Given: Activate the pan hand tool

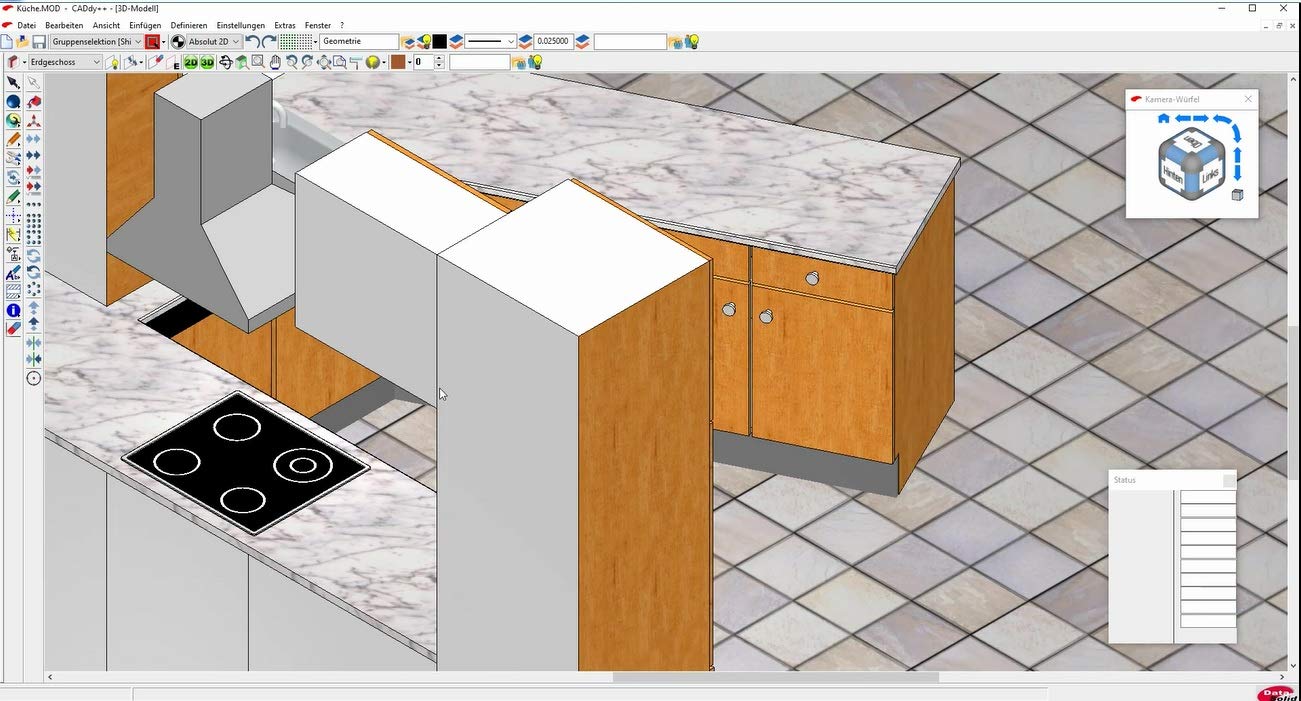Looking at the screenshot, I should point(274,62).
